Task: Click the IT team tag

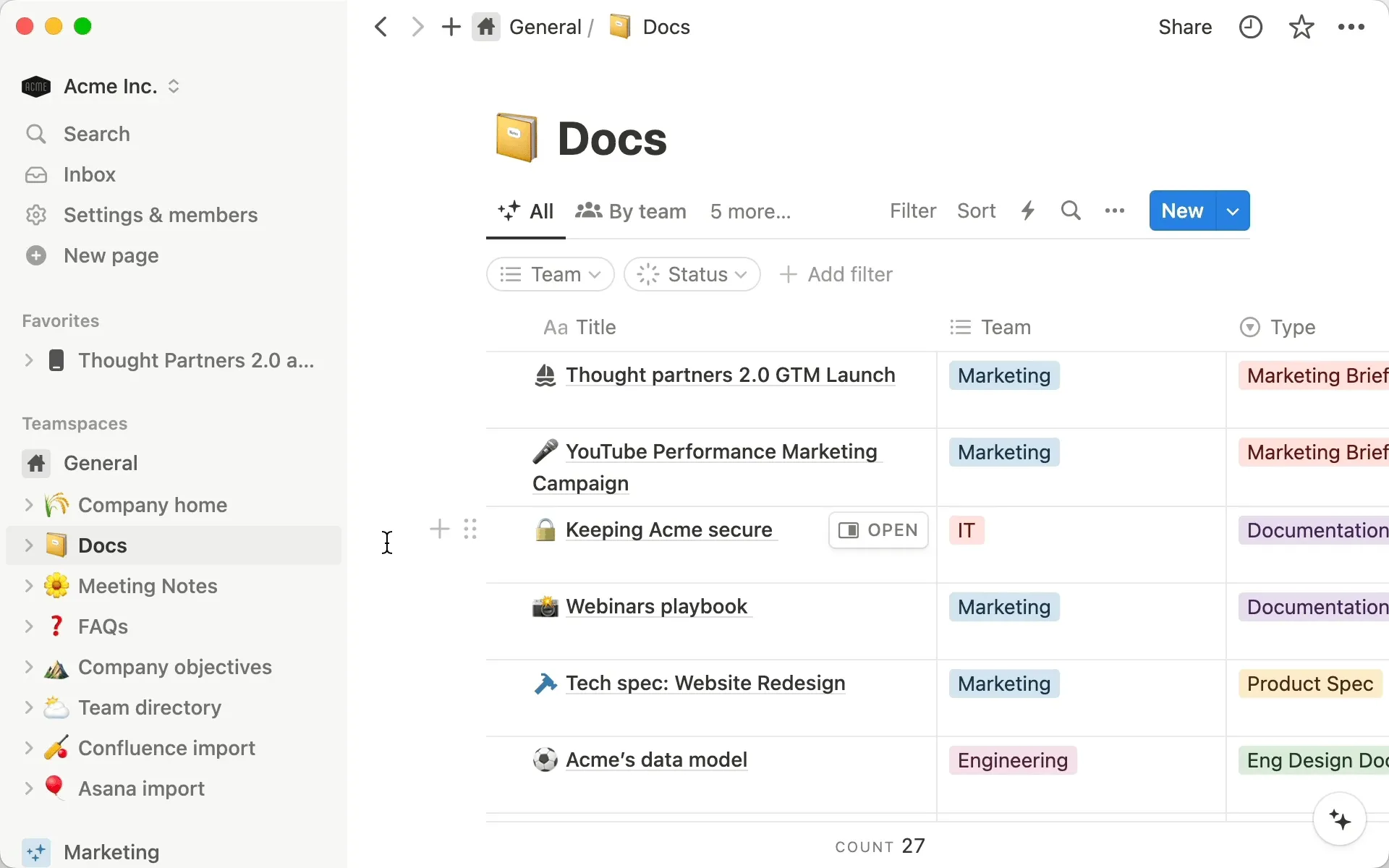Action: pyautogui.click(x=967, y=530)
